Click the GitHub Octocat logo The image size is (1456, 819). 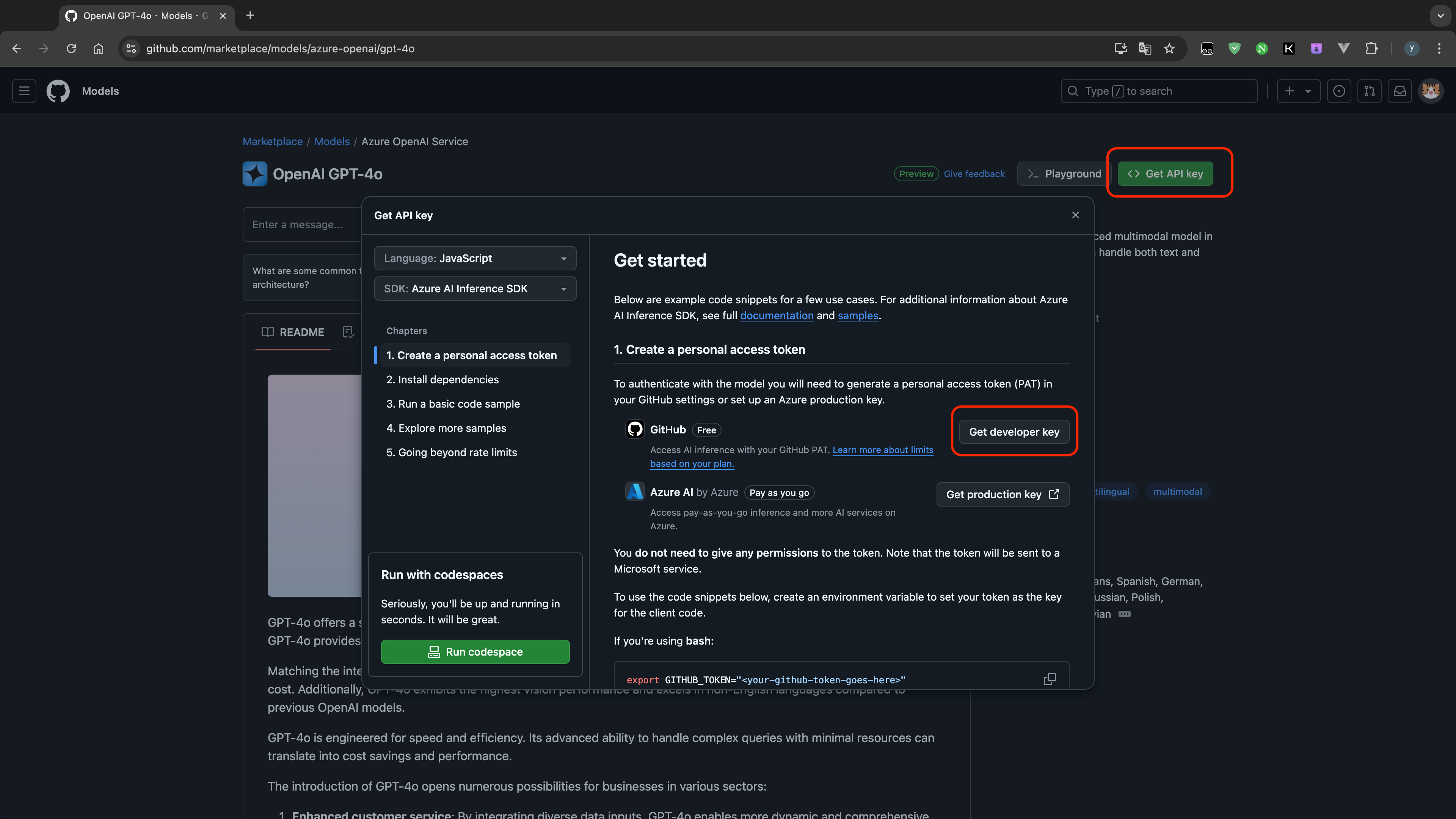coord(58,91)
